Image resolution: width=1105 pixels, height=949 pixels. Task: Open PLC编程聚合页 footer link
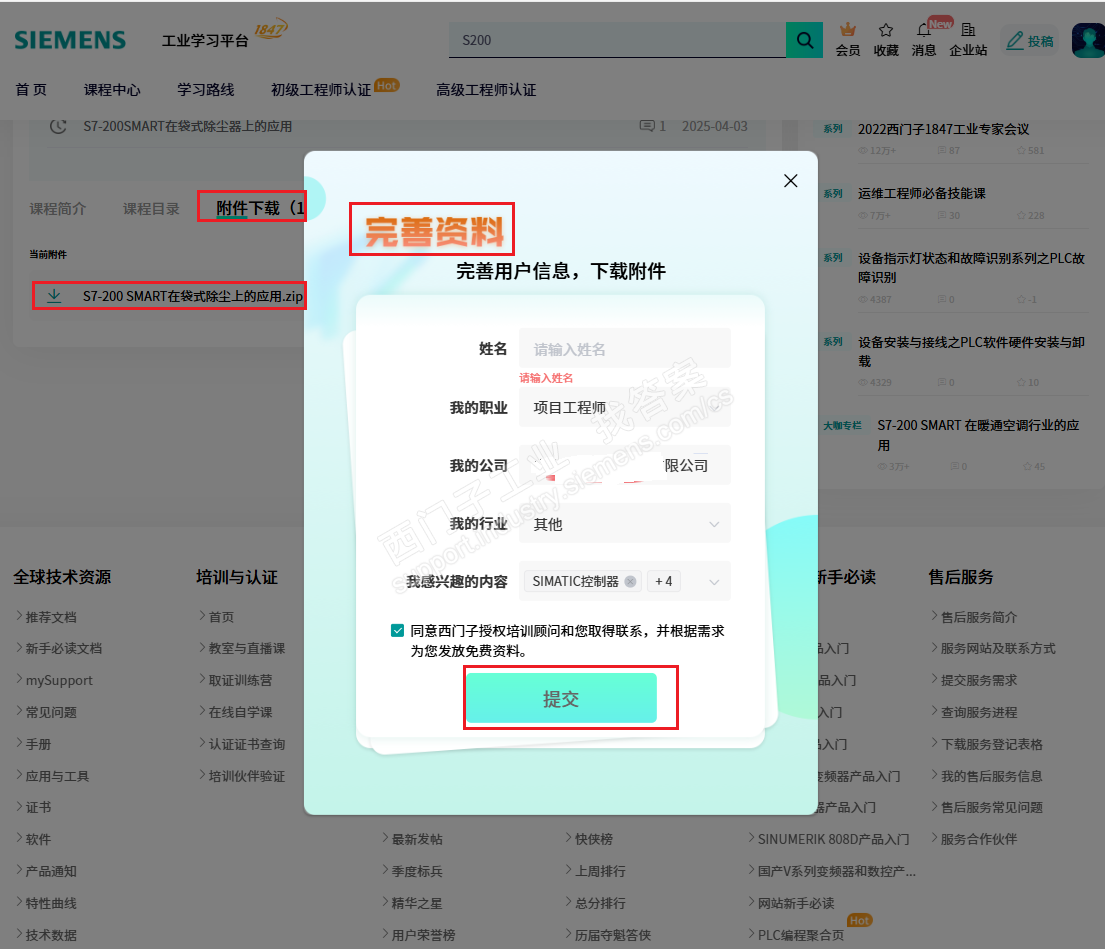pos(801,935)
